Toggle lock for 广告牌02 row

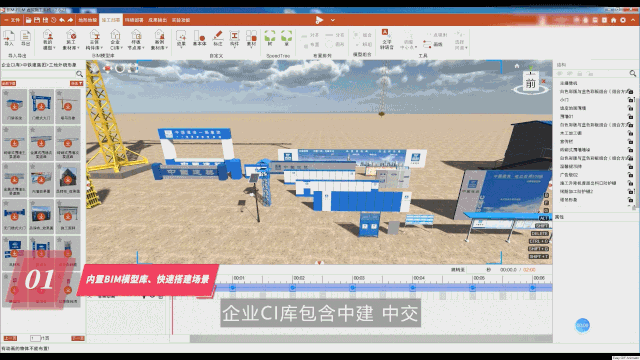(631, 175)
